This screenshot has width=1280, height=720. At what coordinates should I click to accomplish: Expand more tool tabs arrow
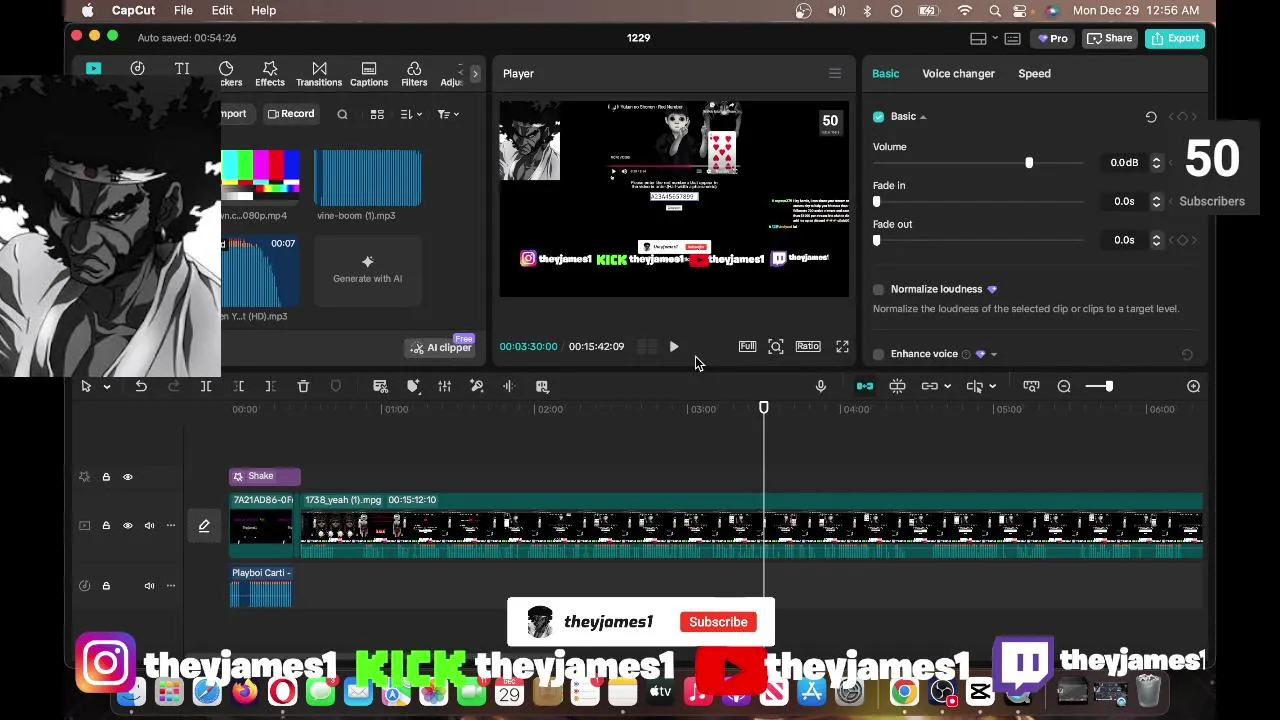point(475,74)
